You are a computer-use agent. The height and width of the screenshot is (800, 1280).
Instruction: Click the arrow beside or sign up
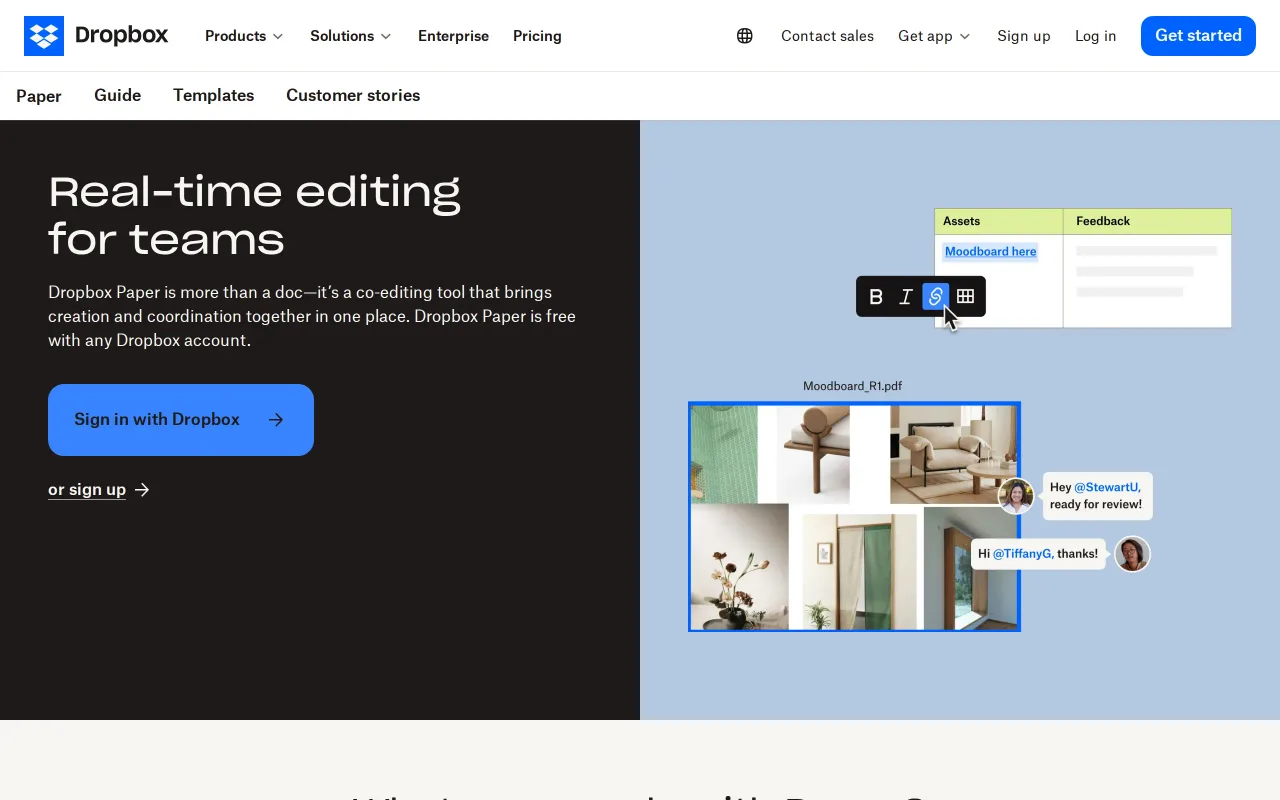point(142,490)
